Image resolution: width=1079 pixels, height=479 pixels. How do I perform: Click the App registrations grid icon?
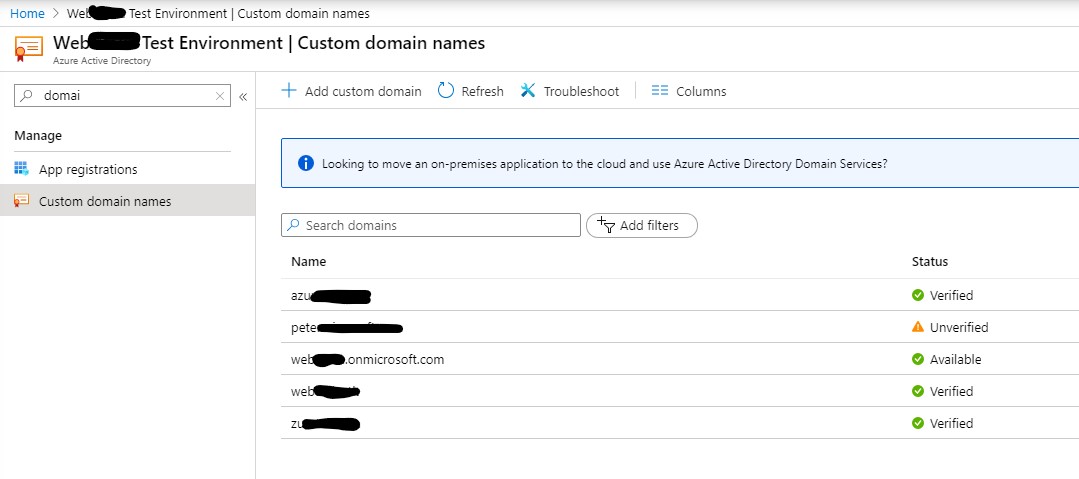pos(21,169)
